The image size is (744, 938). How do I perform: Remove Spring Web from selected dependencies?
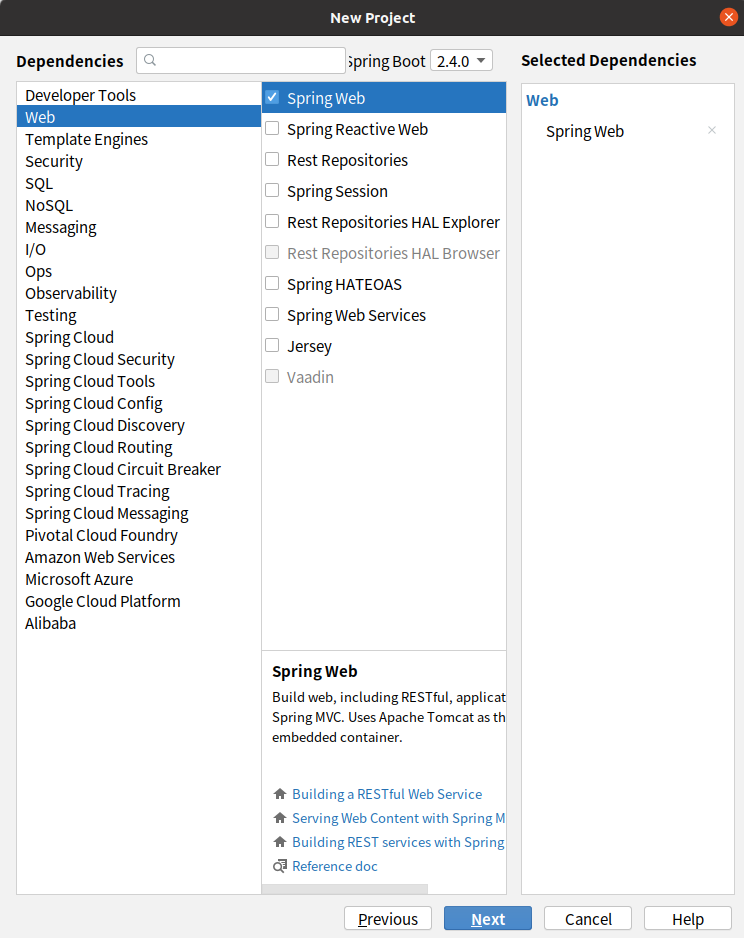click(x=712, y=130)
